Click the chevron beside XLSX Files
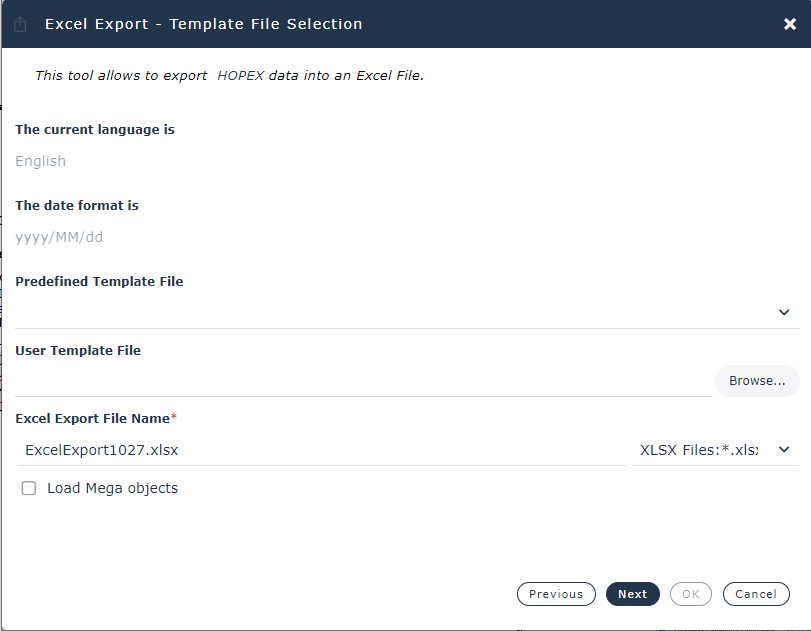Screen dimensions: 811x631 click(784, 450)
